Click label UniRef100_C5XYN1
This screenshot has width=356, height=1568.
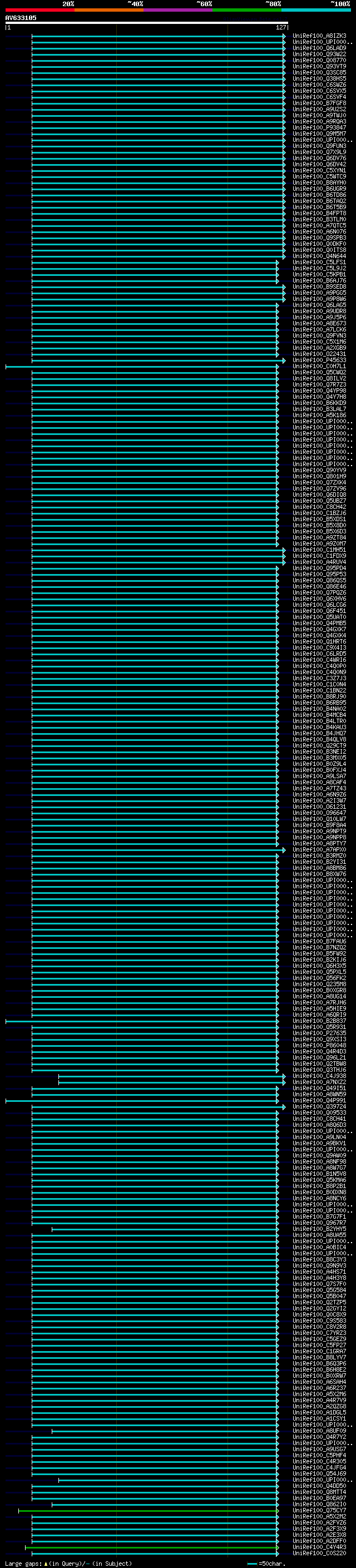coord(319,170)
